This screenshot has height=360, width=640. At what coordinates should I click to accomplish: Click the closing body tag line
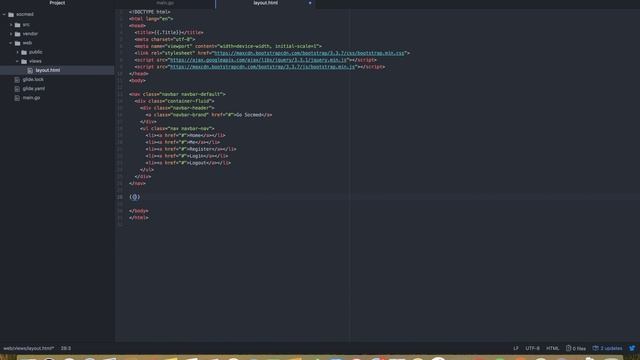(x=139, y=211)
